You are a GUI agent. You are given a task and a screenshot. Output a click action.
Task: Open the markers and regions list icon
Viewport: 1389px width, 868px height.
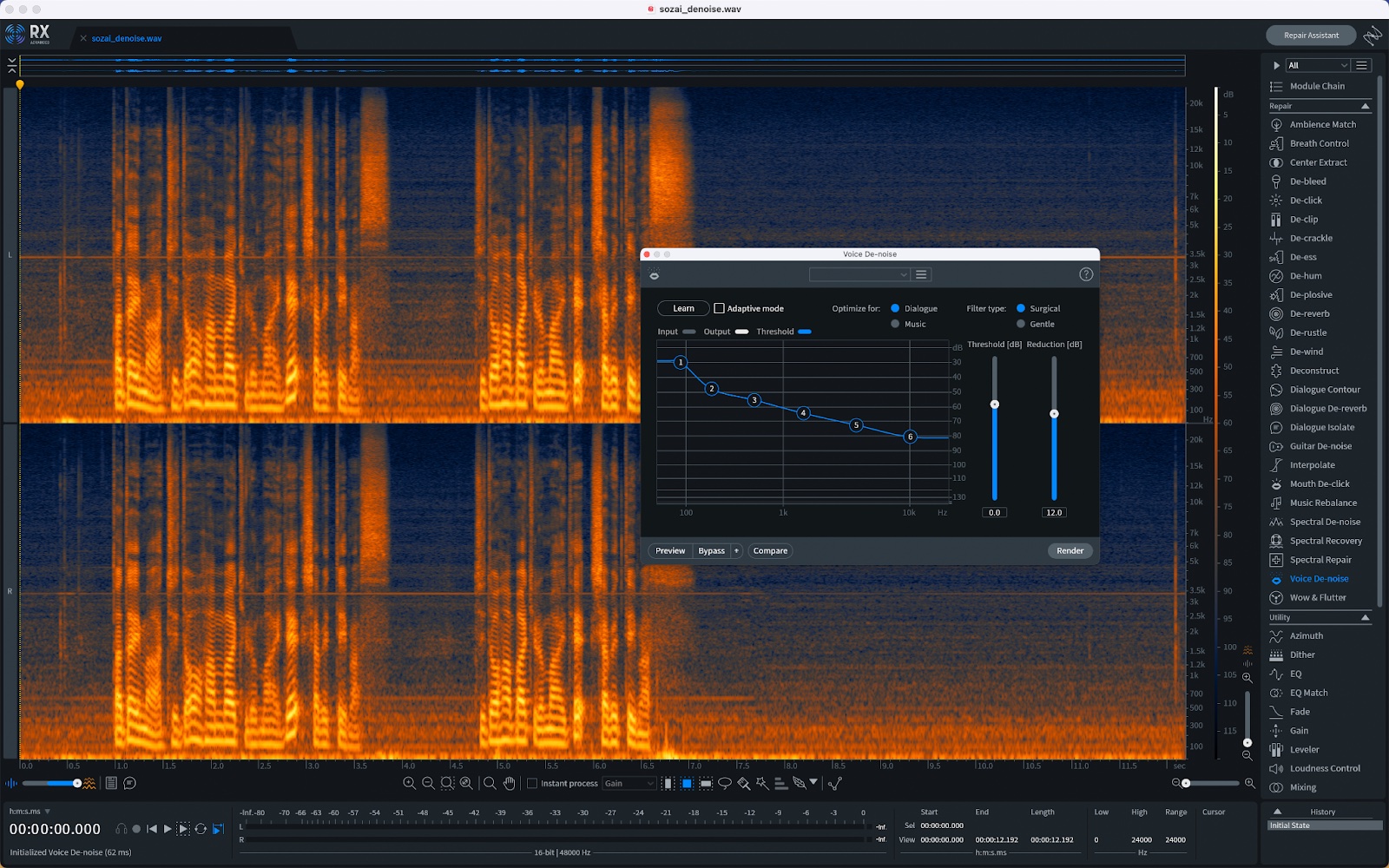click(111, 783)
